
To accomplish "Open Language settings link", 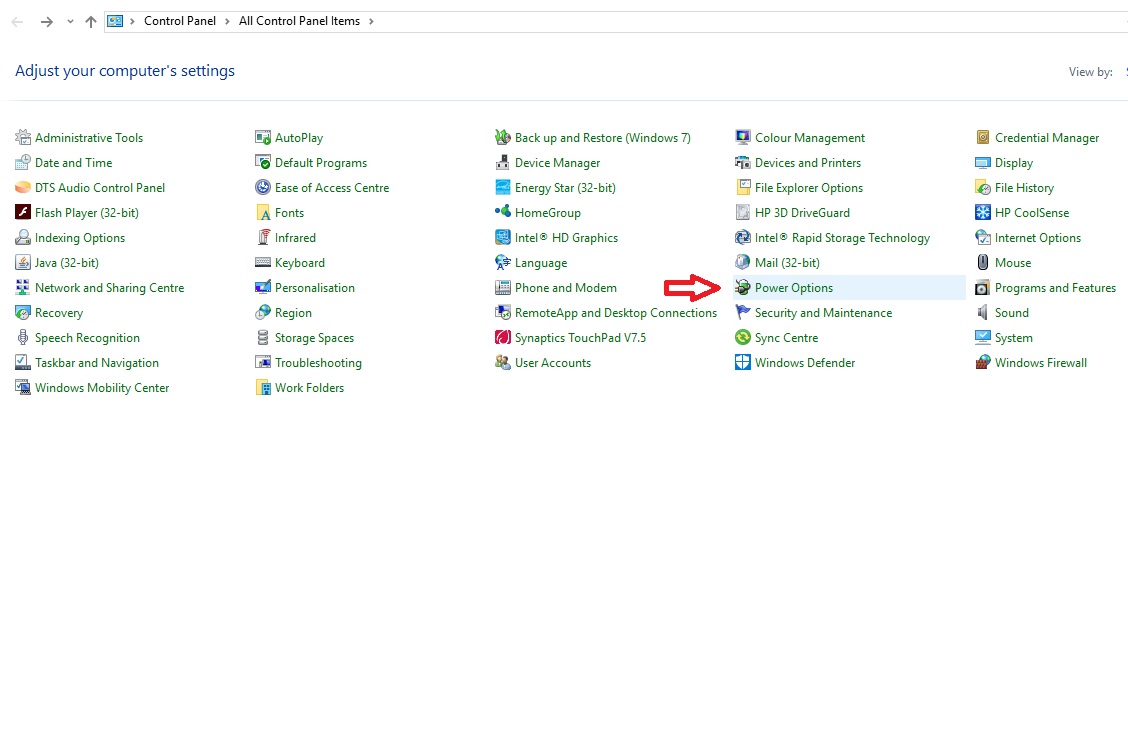I will pos(541,263).
